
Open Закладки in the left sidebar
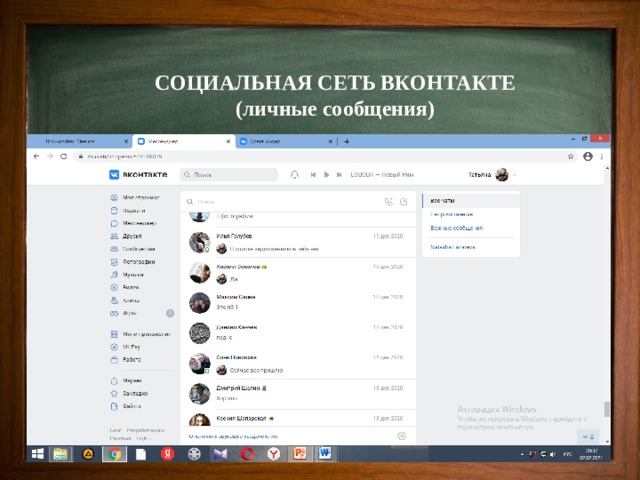coord(129,393)
